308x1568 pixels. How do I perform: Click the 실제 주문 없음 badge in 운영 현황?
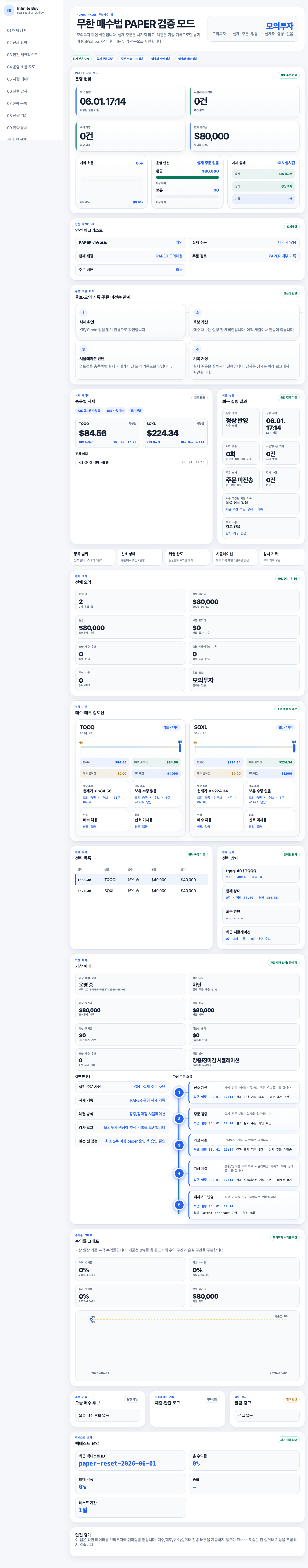(289, 75)
